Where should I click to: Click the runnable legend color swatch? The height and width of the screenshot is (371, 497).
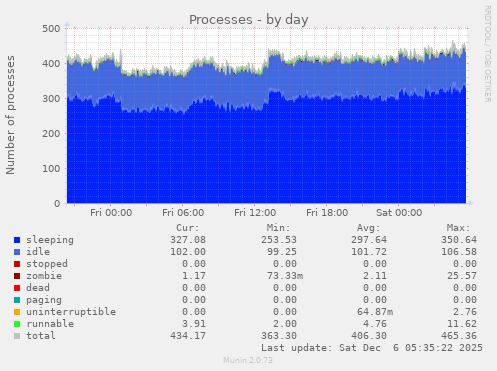(x=17, y=324)
